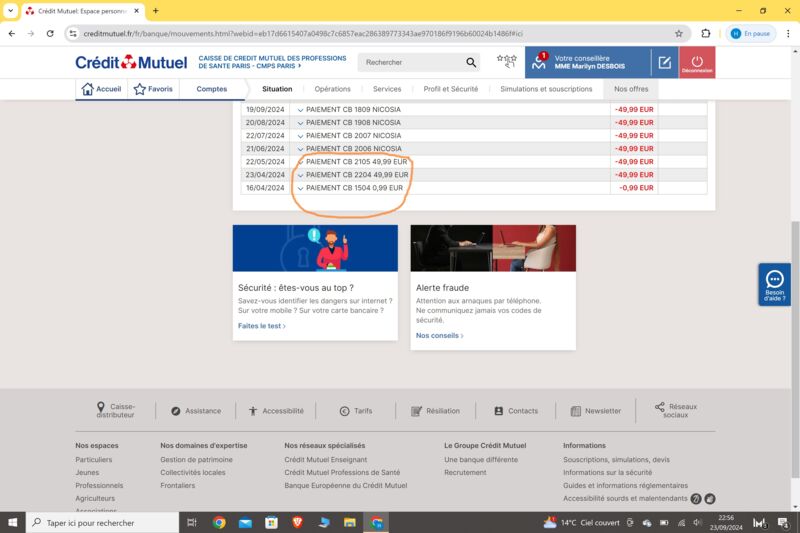Open Tarifs euro icon link

pyautogui.click(x=356, y=411)
